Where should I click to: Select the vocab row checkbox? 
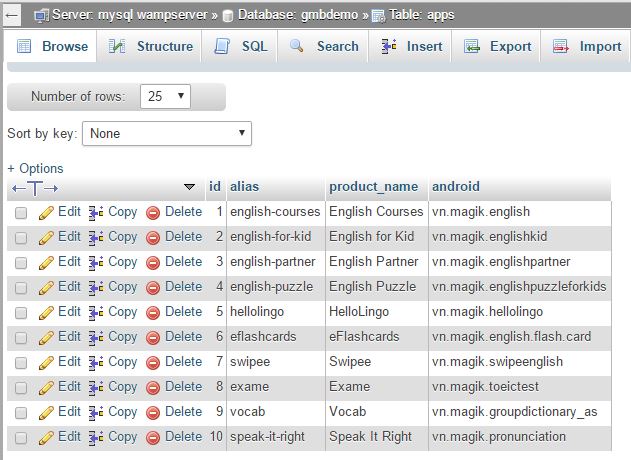tap(21, 413)
